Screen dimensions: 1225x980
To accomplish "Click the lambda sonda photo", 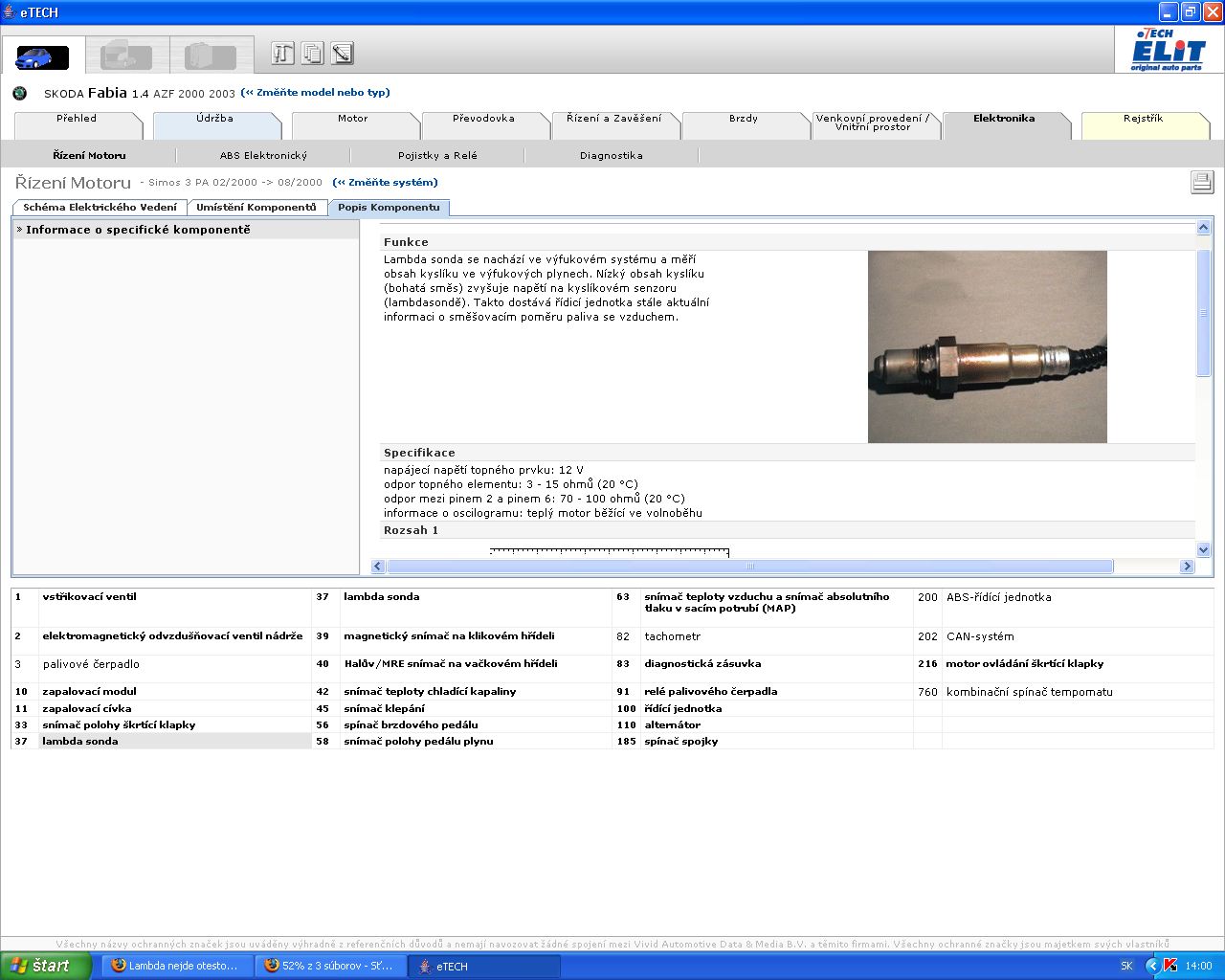I will click(x=987, y=346).
